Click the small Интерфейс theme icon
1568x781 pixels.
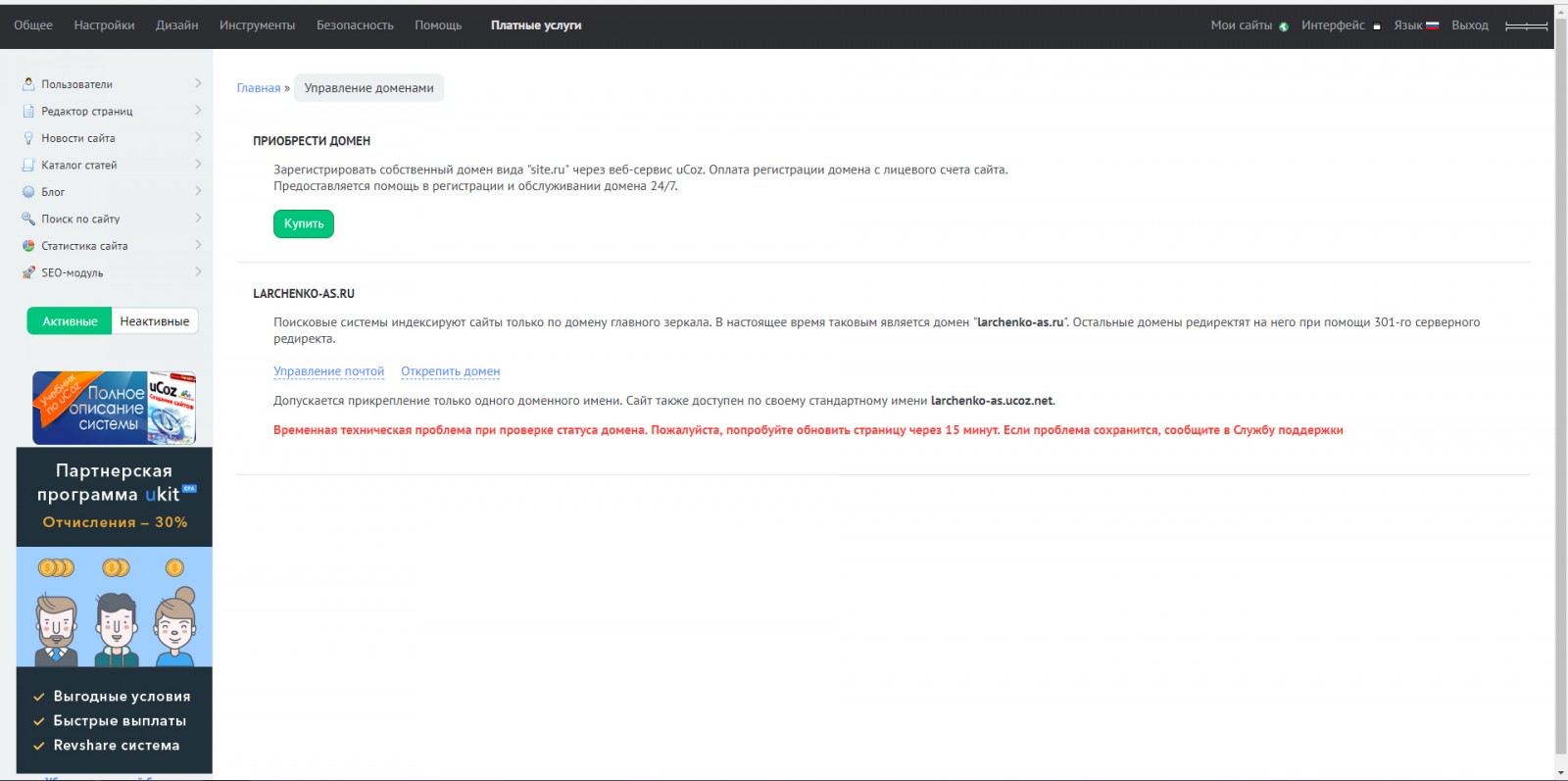point(1376,26)
